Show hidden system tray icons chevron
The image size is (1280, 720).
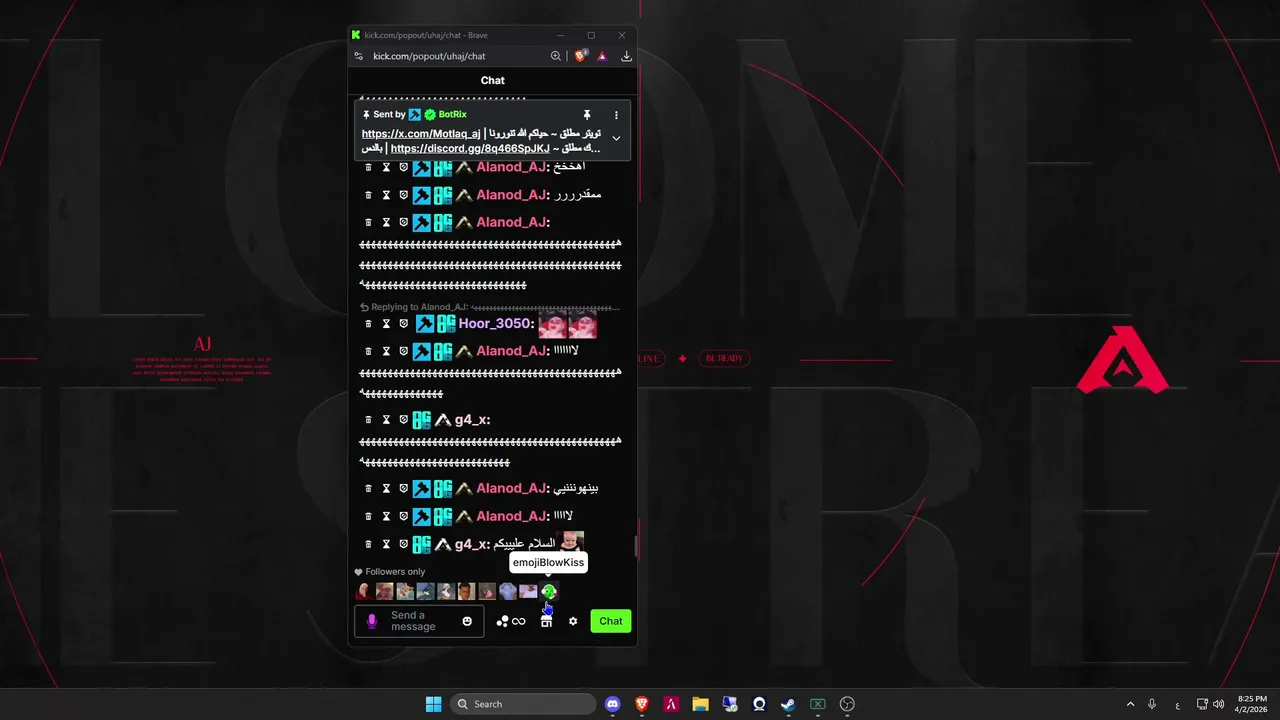pos(1130,704)
